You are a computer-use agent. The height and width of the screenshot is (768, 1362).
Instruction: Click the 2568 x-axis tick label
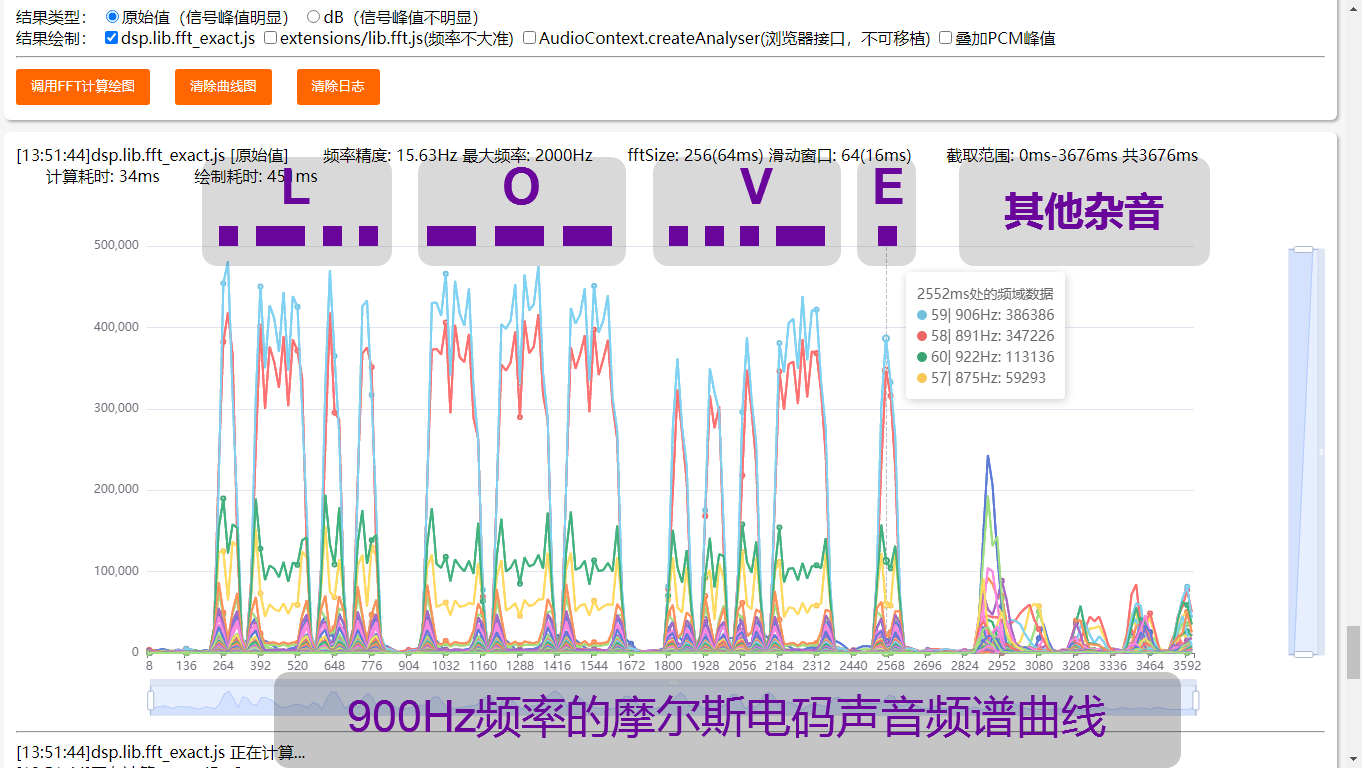(x=890, y=665)
